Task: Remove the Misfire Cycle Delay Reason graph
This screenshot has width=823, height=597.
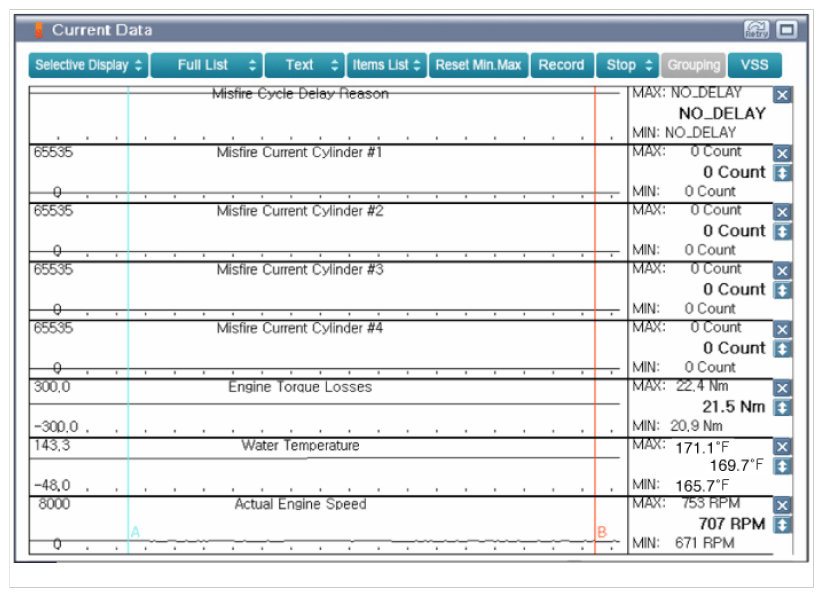Action: pyautogui.click(x=783, y=95)
